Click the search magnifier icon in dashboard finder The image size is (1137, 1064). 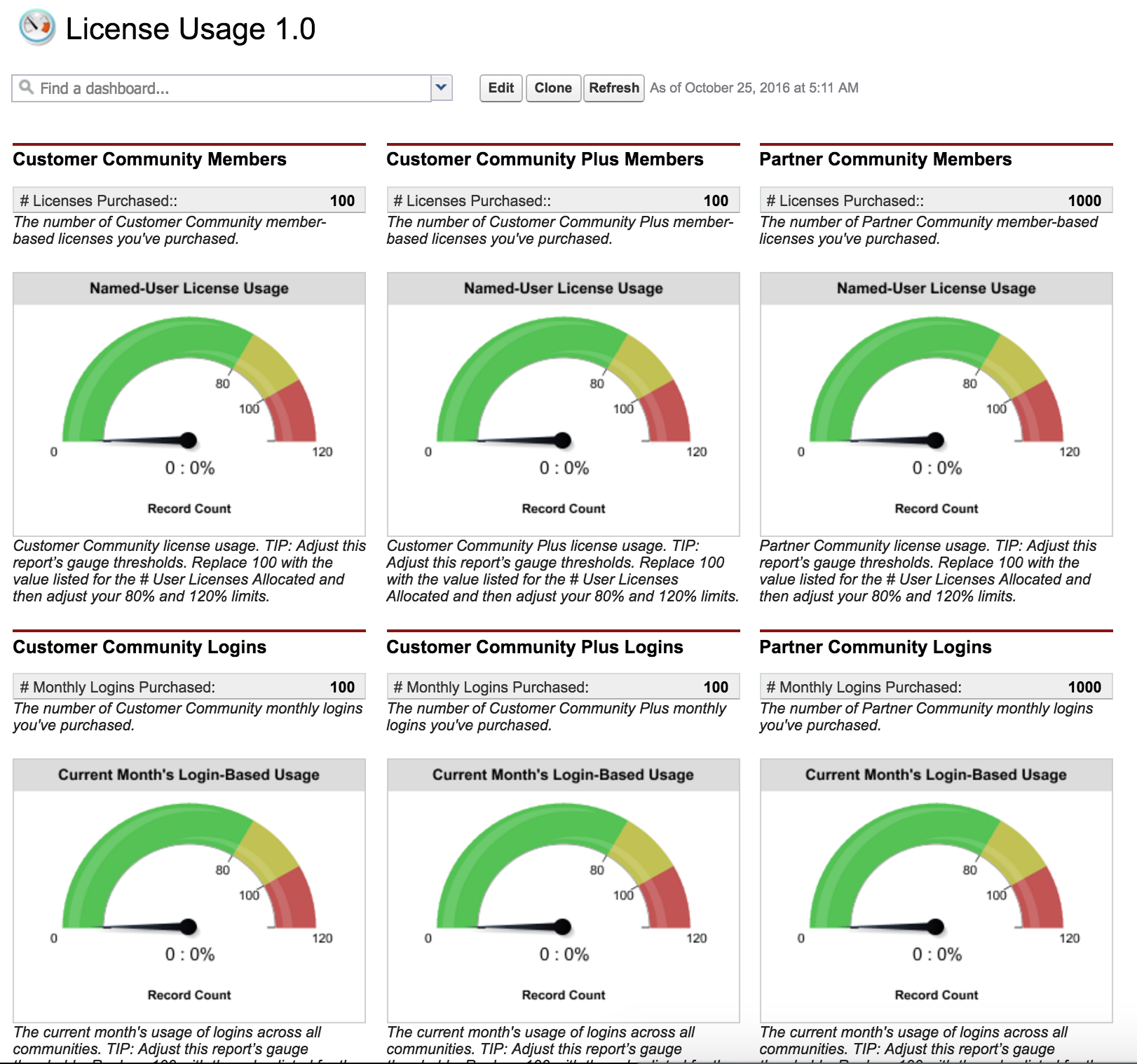coord(26,87)
